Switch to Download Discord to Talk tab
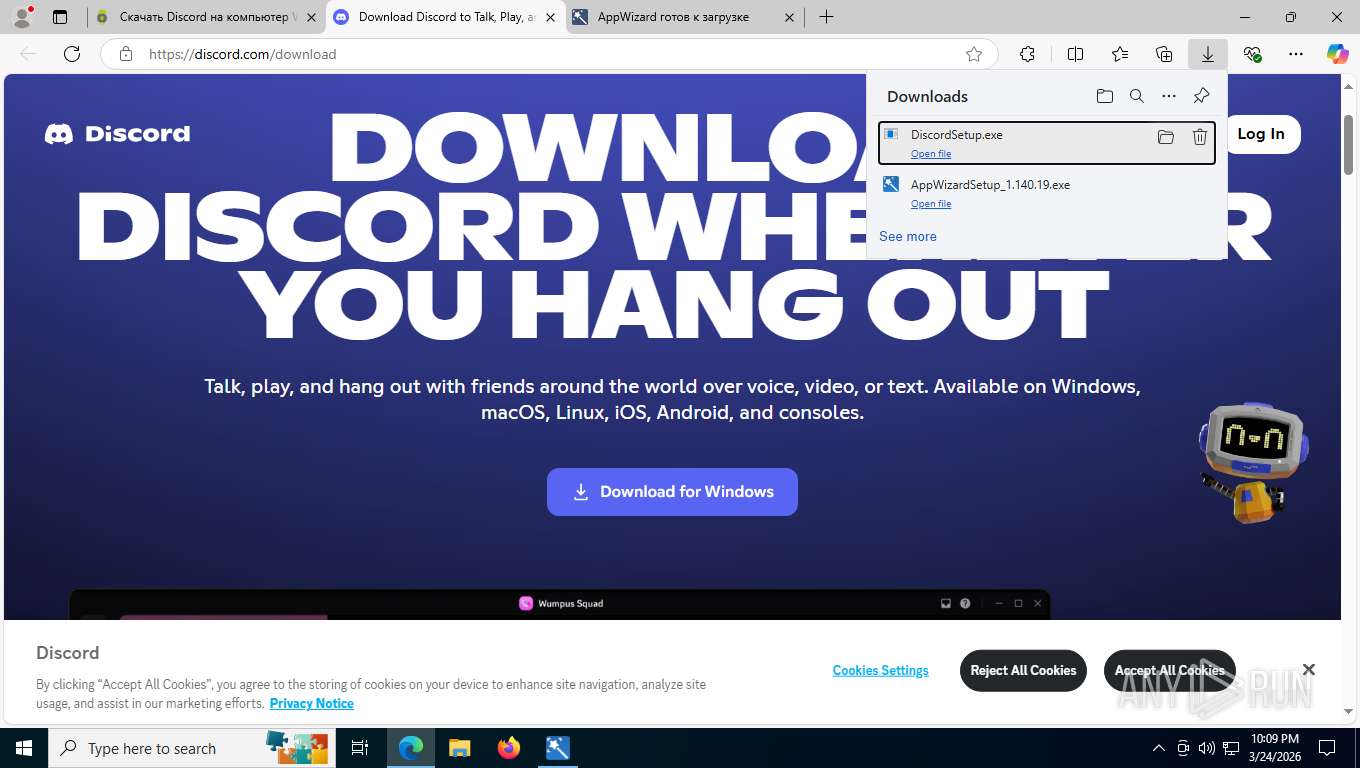Image resolution: width=1360 pixels, height=768 pixels. (x=446, y=17)
